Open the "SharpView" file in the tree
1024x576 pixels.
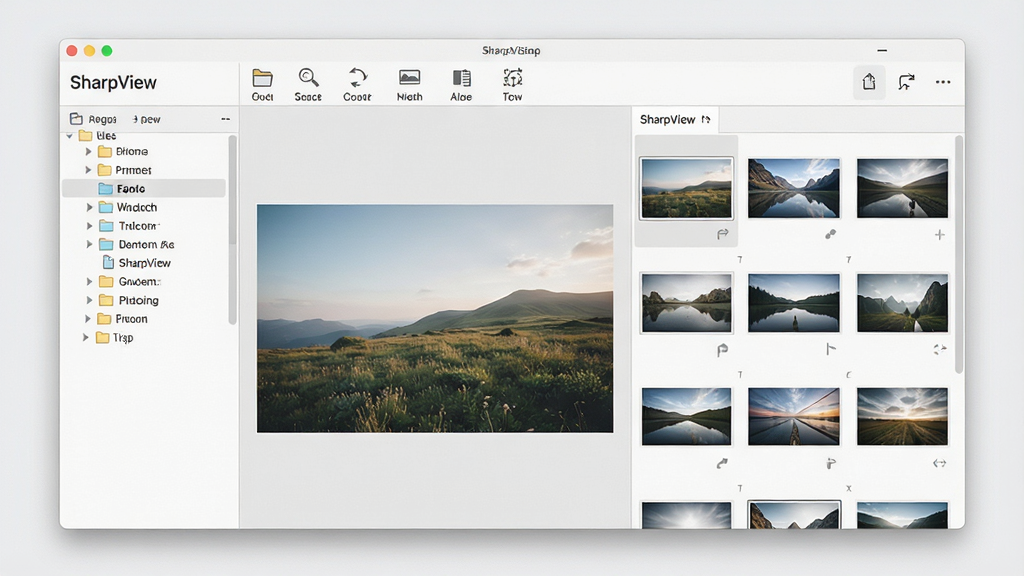(x=137, y=263)
